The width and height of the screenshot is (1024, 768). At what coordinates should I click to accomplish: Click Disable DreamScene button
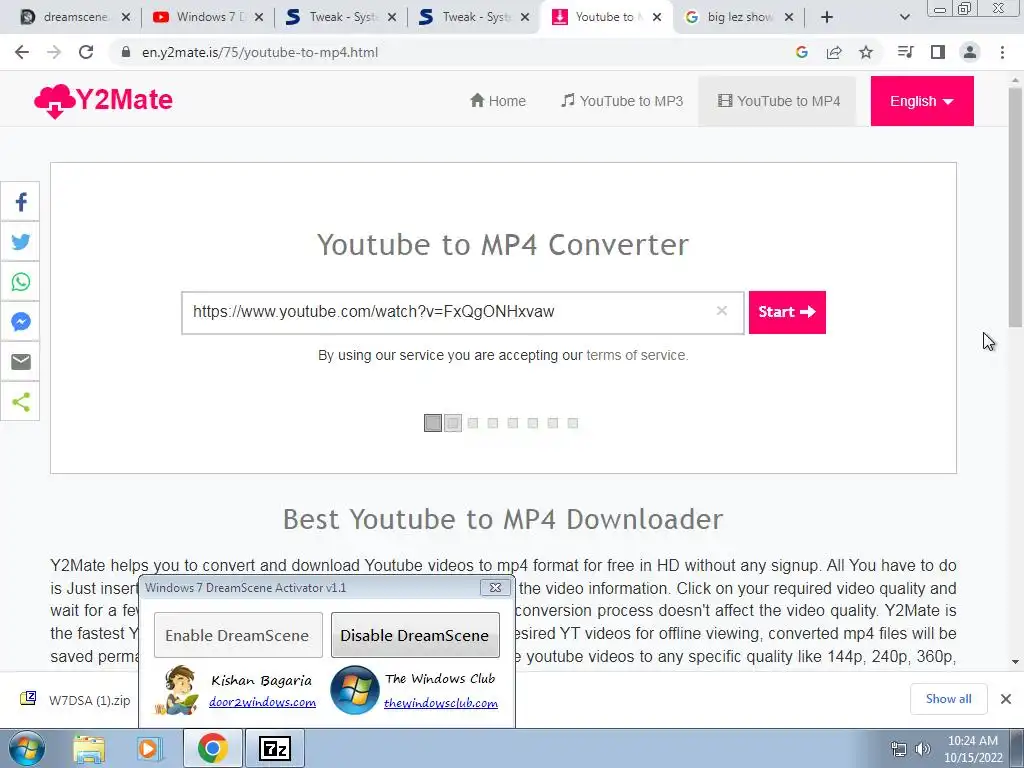pyautogui.click(x=415, y=635)
